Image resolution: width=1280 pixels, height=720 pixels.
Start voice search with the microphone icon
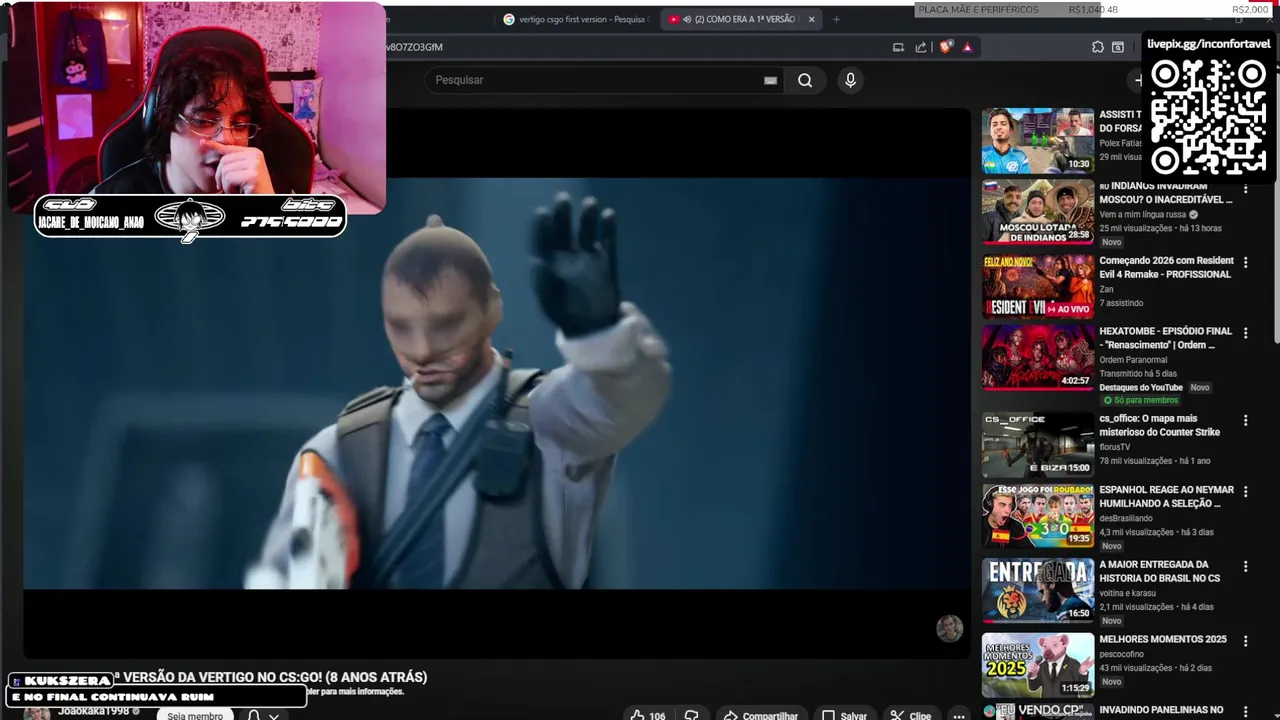tap(850, 80)
